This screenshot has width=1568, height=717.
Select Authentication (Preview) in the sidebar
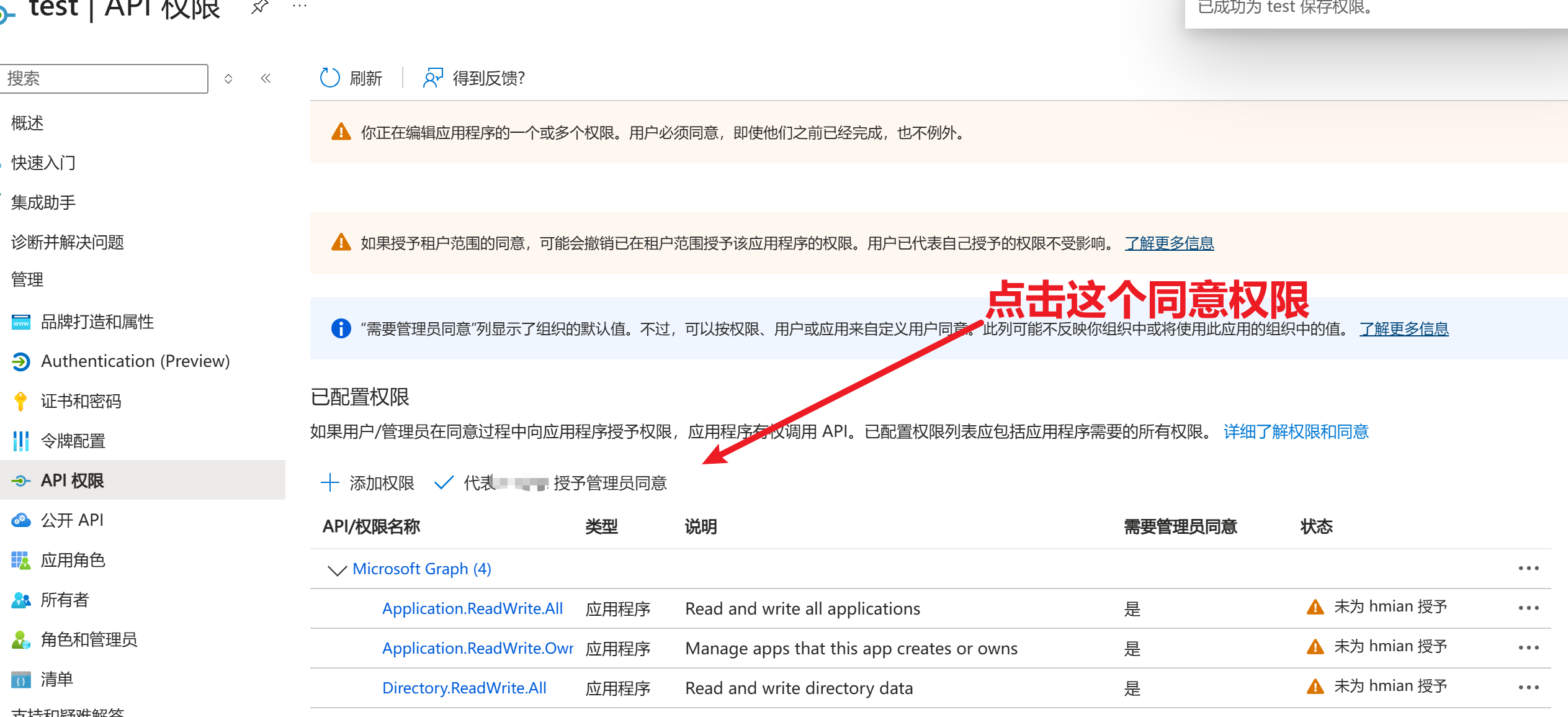click(135, 361)
